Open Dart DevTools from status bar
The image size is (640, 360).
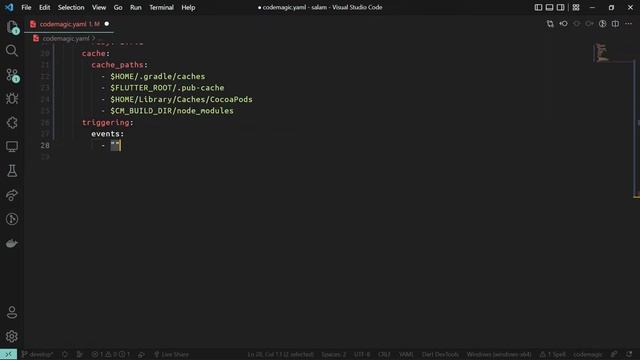tap(440, 354)
